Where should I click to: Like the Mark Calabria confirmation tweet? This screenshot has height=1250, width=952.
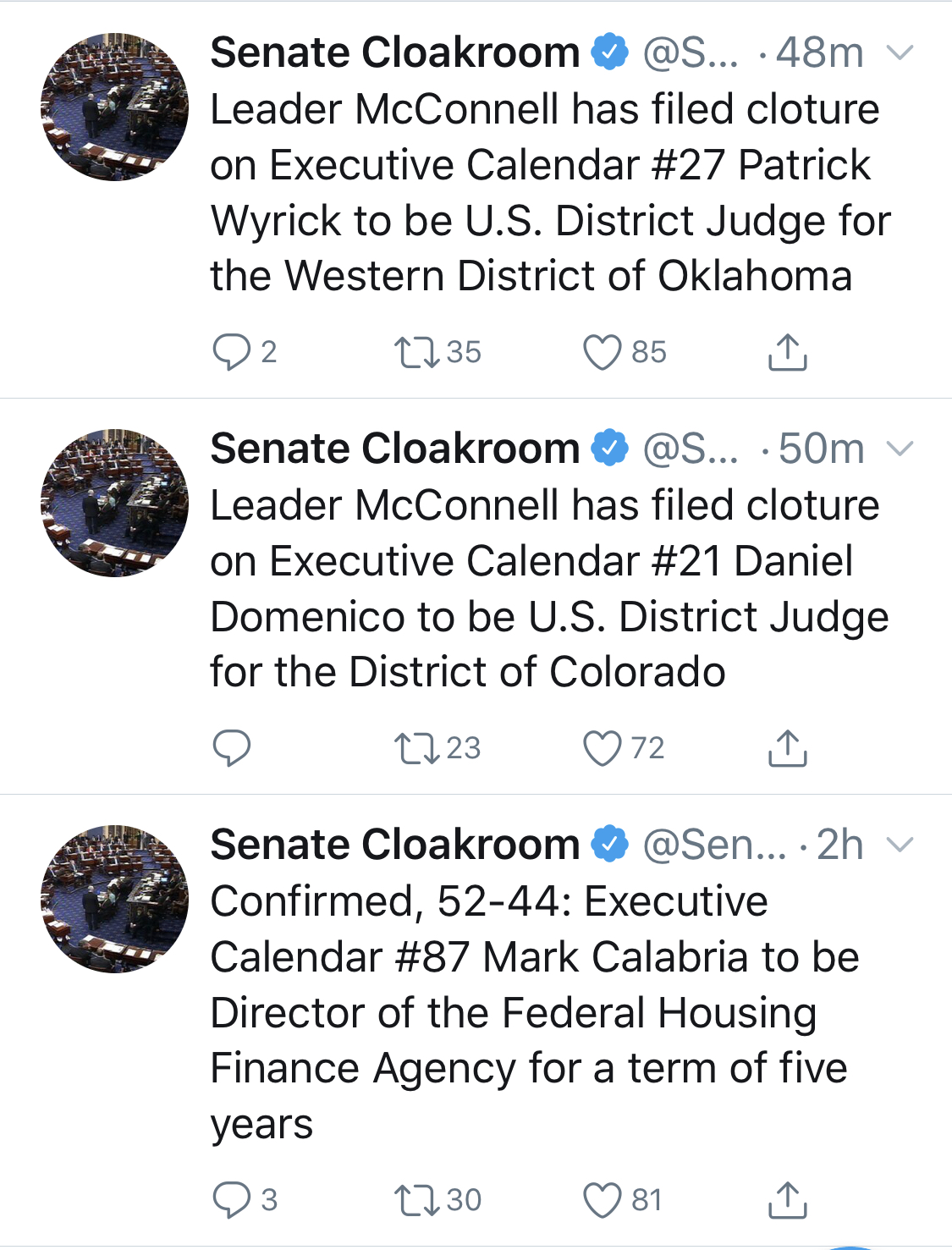pyautogui.click(x=603, y=1200)
